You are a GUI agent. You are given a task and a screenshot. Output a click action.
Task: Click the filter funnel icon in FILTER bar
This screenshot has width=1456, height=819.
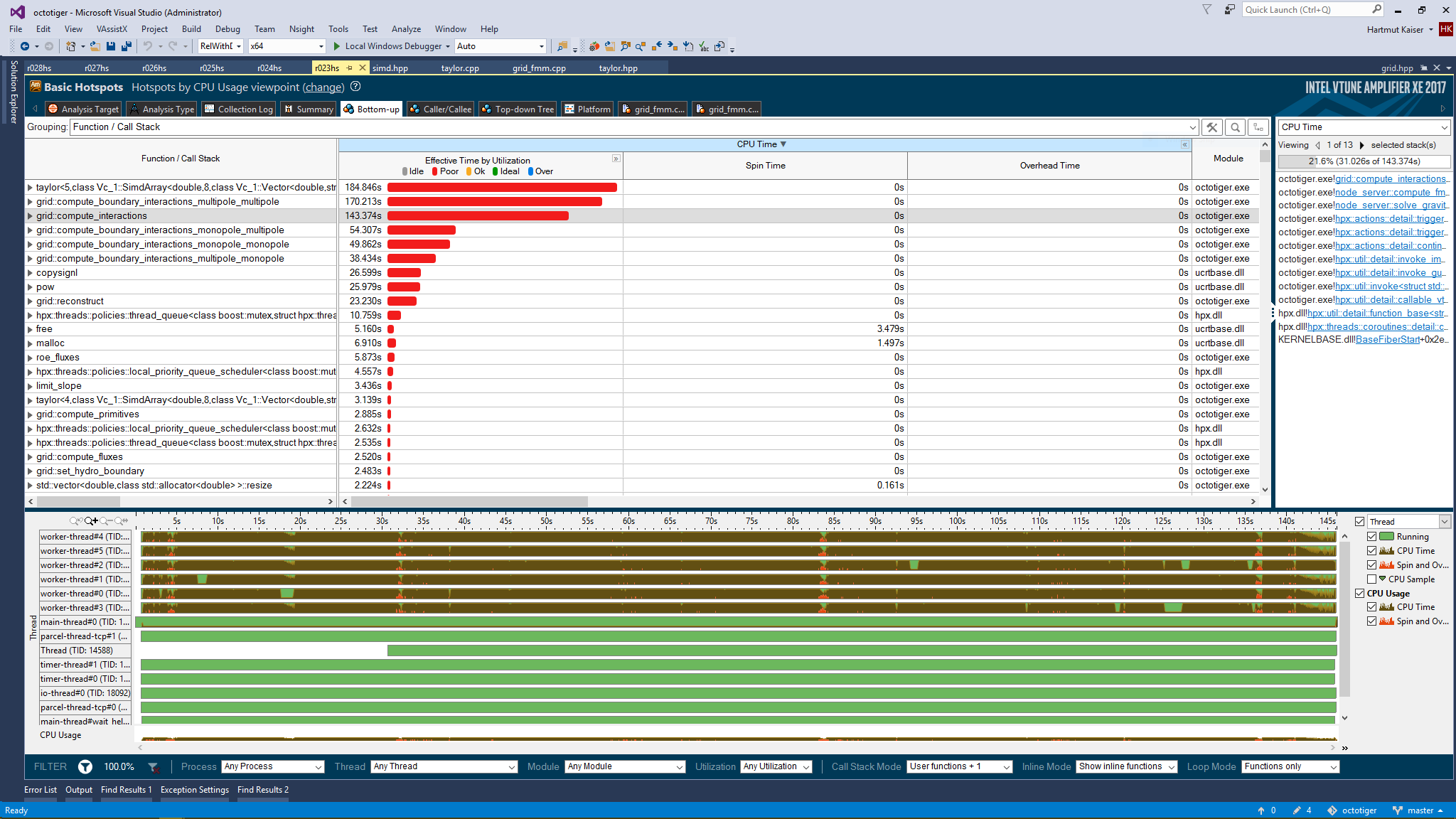point(85,766)
